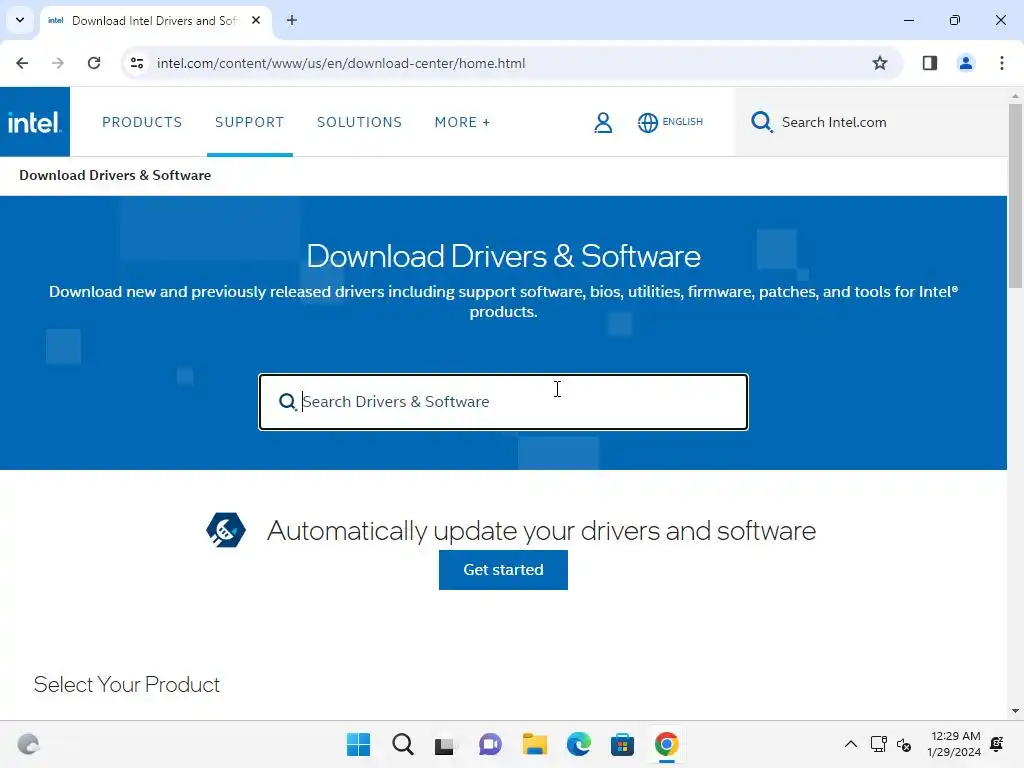Image resolution: width=1024 pixels, height=768 pixels.
Task: Open the Chrome side panel
Action: point(930,63)
